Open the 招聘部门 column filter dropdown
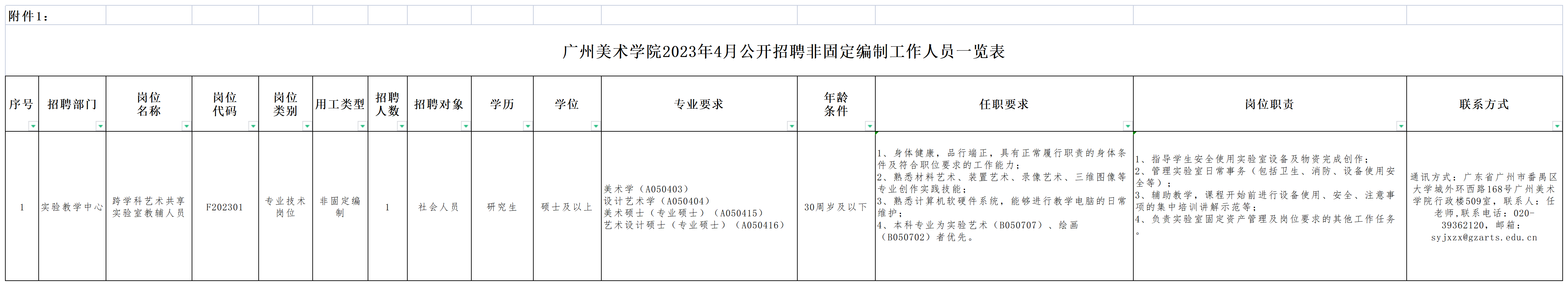This screenshot has width=1568, height=286. point(100,126)
